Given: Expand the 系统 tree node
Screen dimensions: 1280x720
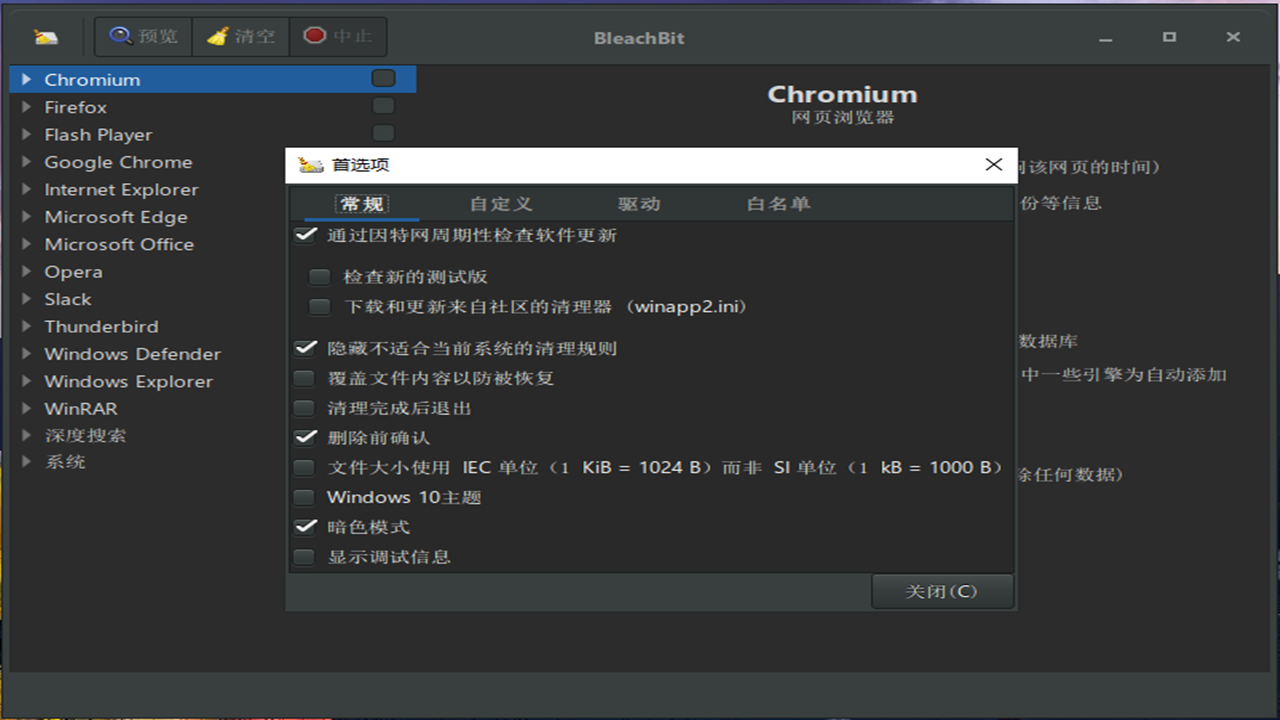Looking at the screenshot, I should click(x=27, y=462).
